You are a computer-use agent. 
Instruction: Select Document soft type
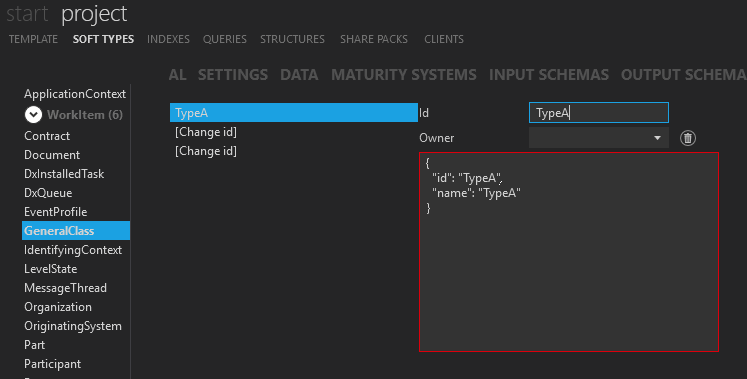tap(52, 155)
